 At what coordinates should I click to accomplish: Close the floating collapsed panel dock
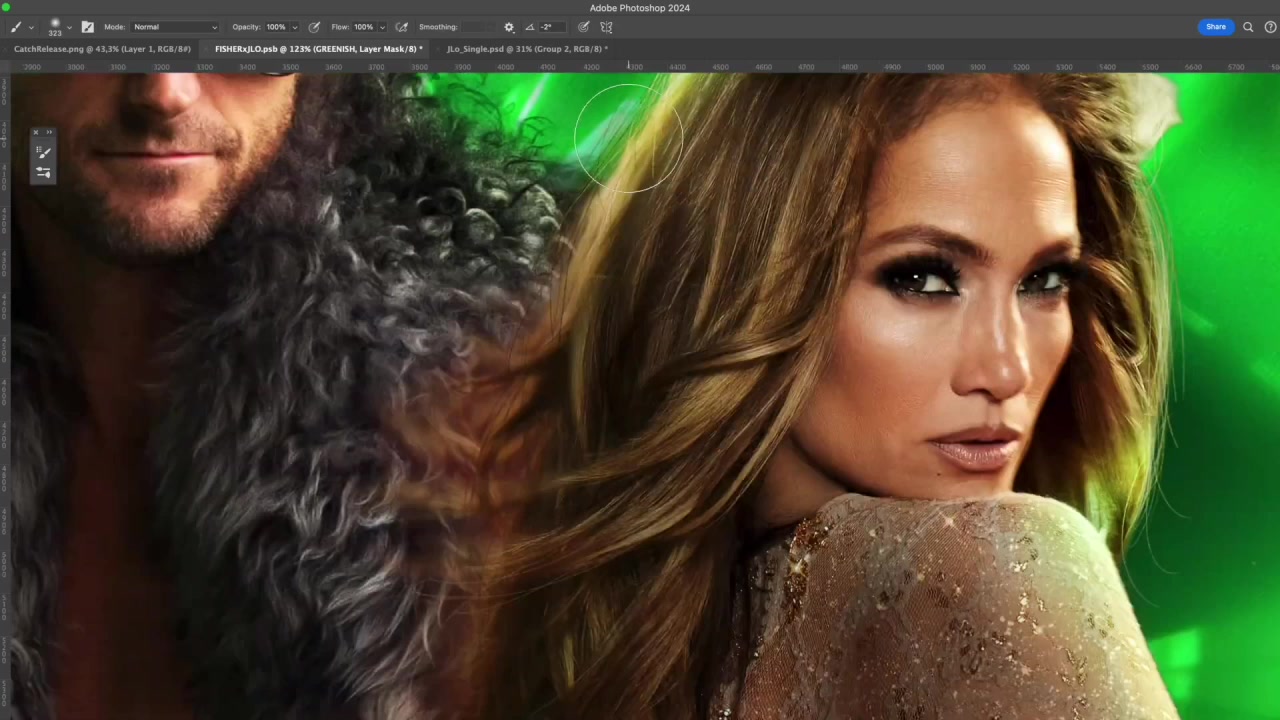click(x=35, y=132)
